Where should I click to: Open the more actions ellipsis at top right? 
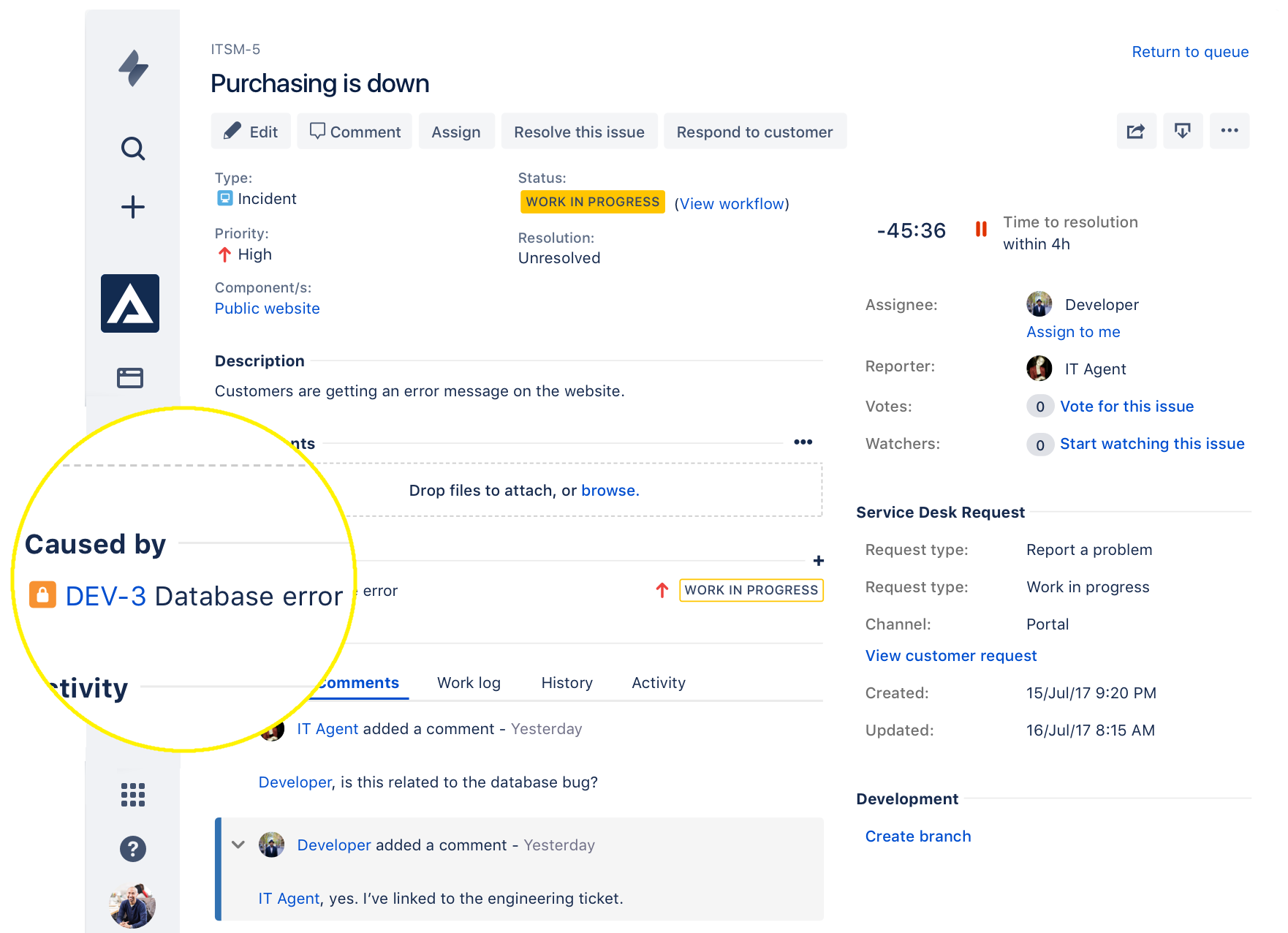tap(1230, 131)
